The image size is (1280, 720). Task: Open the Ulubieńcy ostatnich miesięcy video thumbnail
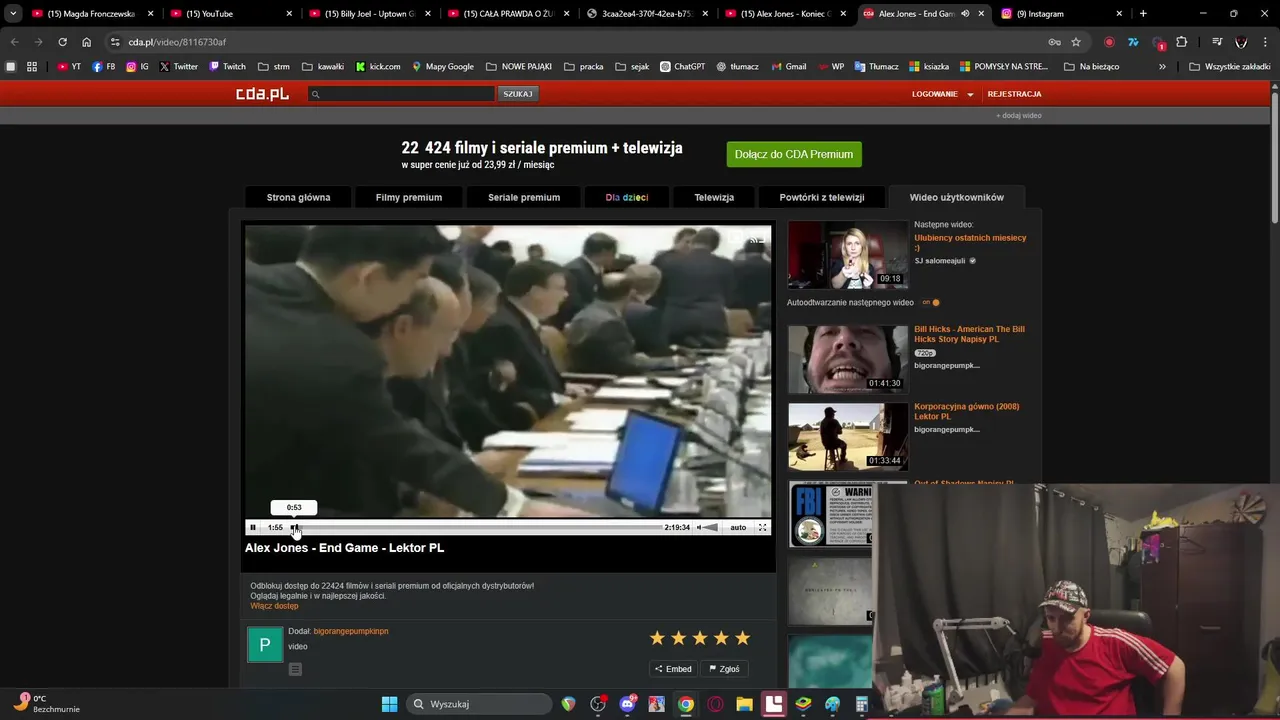point(847,254)
